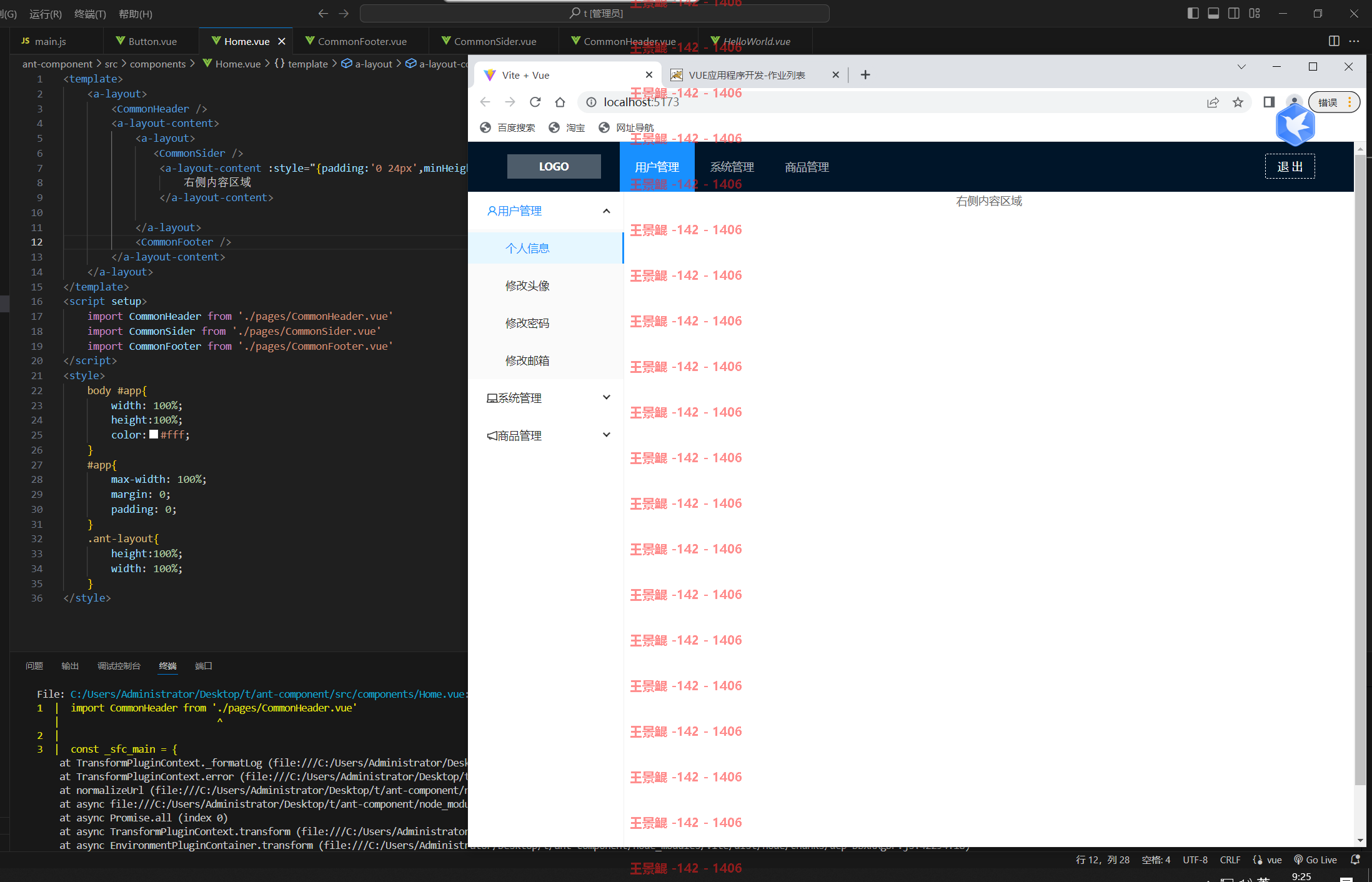Image resolution: width=1372 pixels, height=882 pixels.
Task: Close the Home.vue editor tab
Action: pyautogui.click(x=282, y=41)
